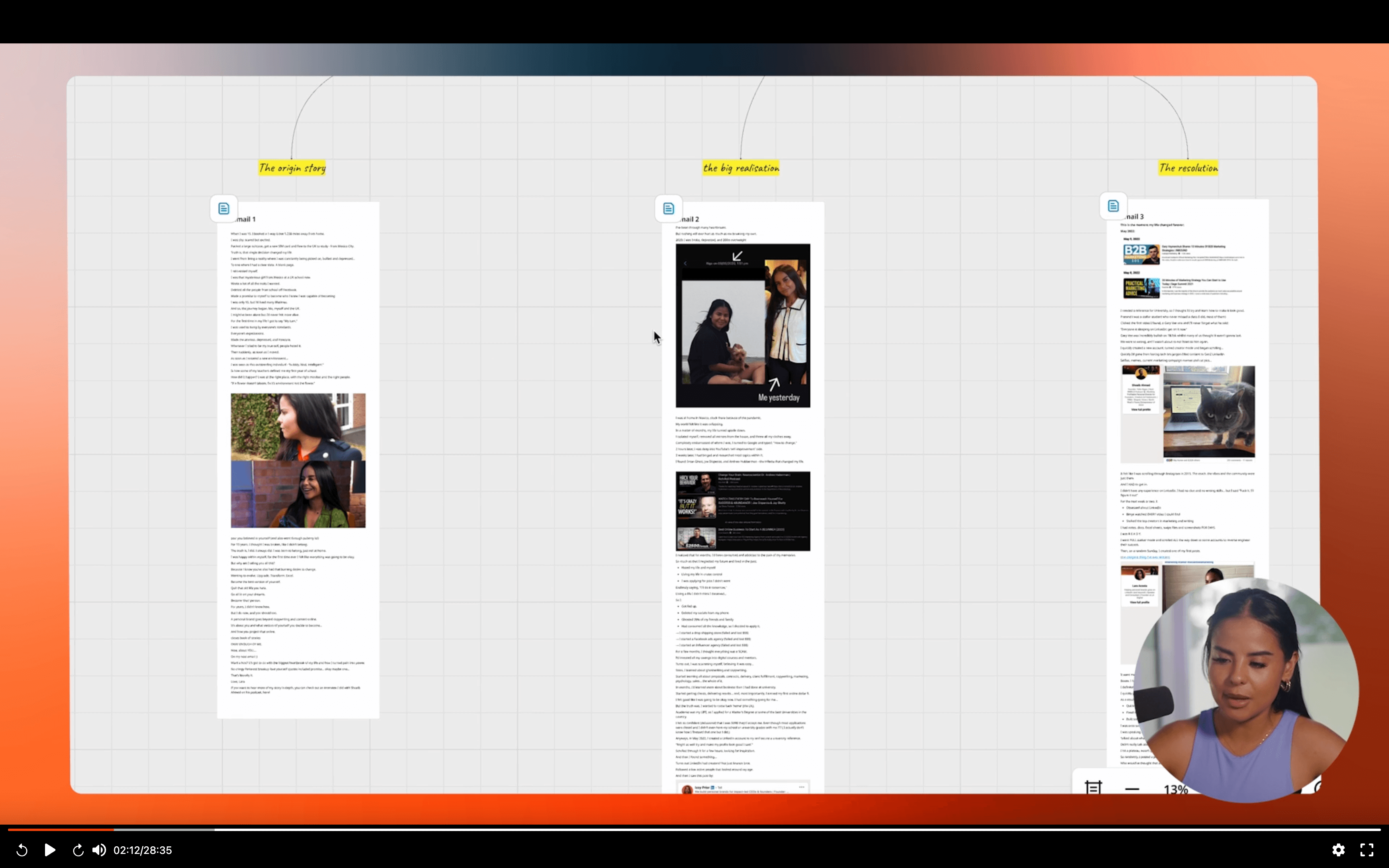
Task: Select 'The resolution' yellow label
Action: (1188, 168)
